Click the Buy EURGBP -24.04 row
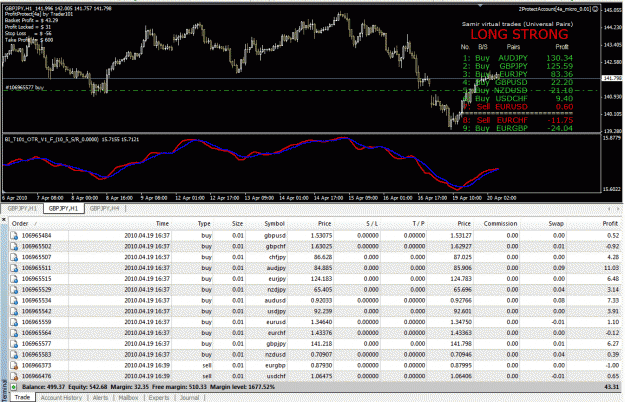 click(x=517, y=128)
